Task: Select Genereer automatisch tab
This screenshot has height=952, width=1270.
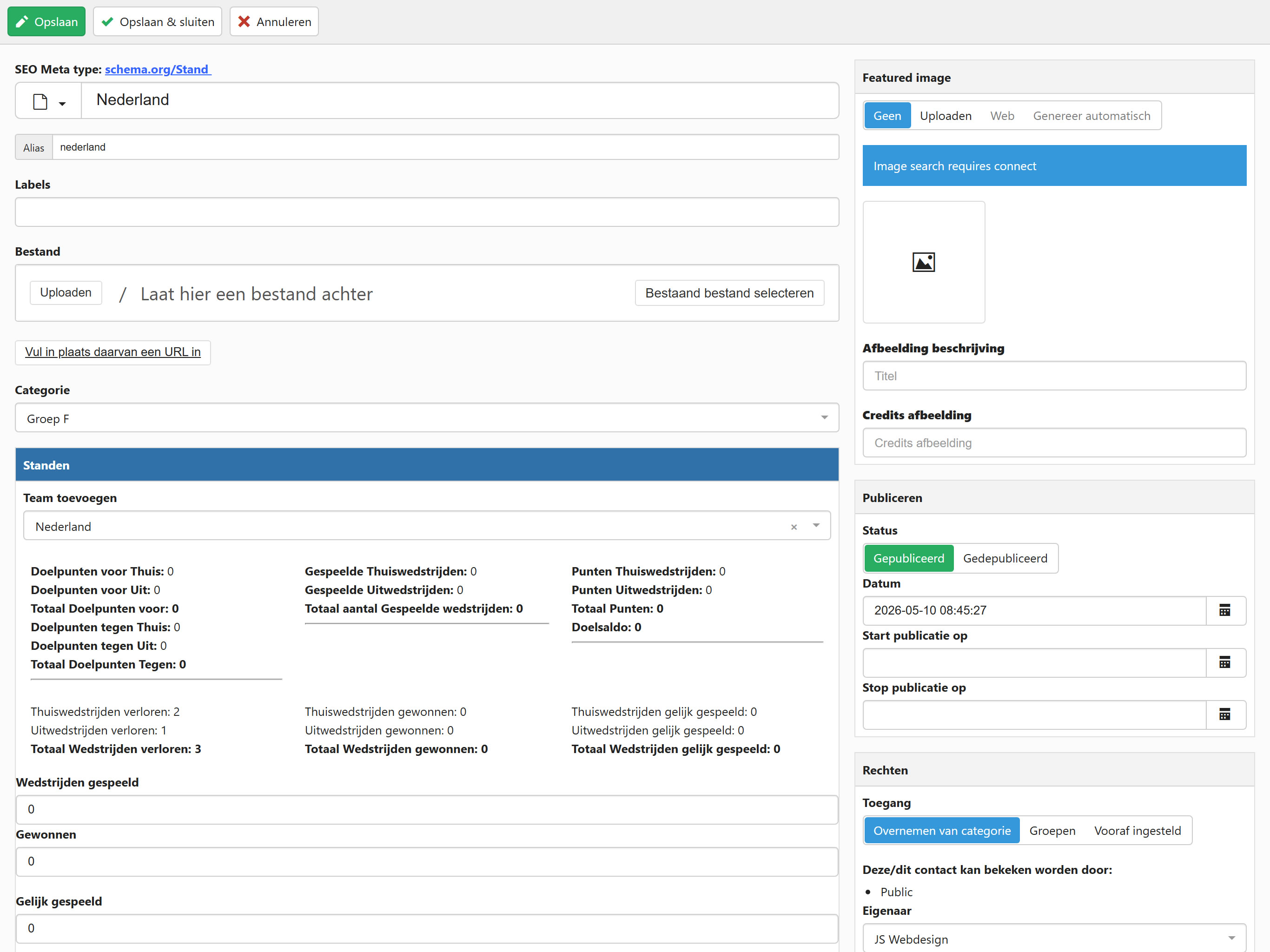Action: pyautogui.click(x=1091, y=115)
